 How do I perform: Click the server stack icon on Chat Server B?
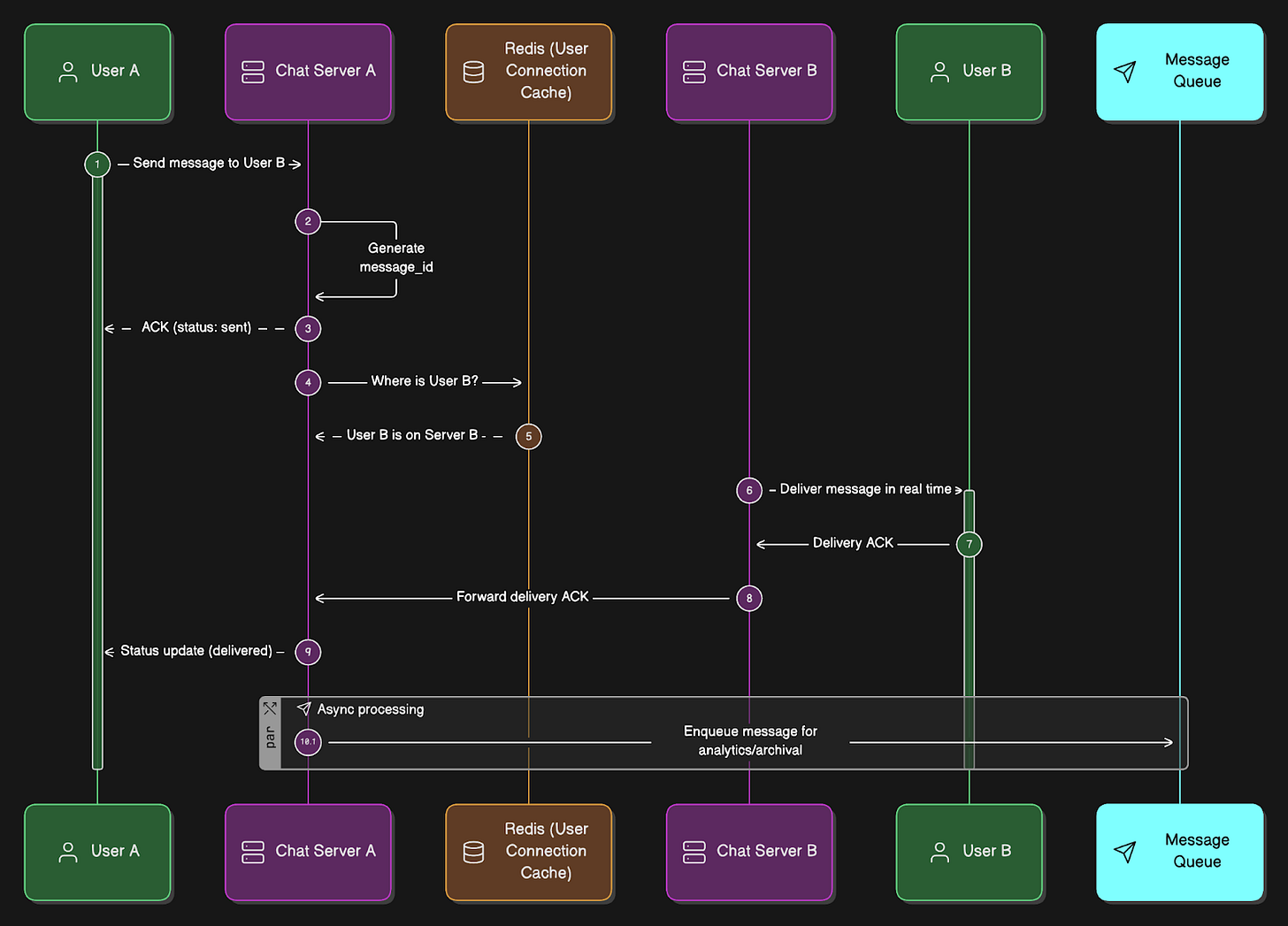click(694, 71)
